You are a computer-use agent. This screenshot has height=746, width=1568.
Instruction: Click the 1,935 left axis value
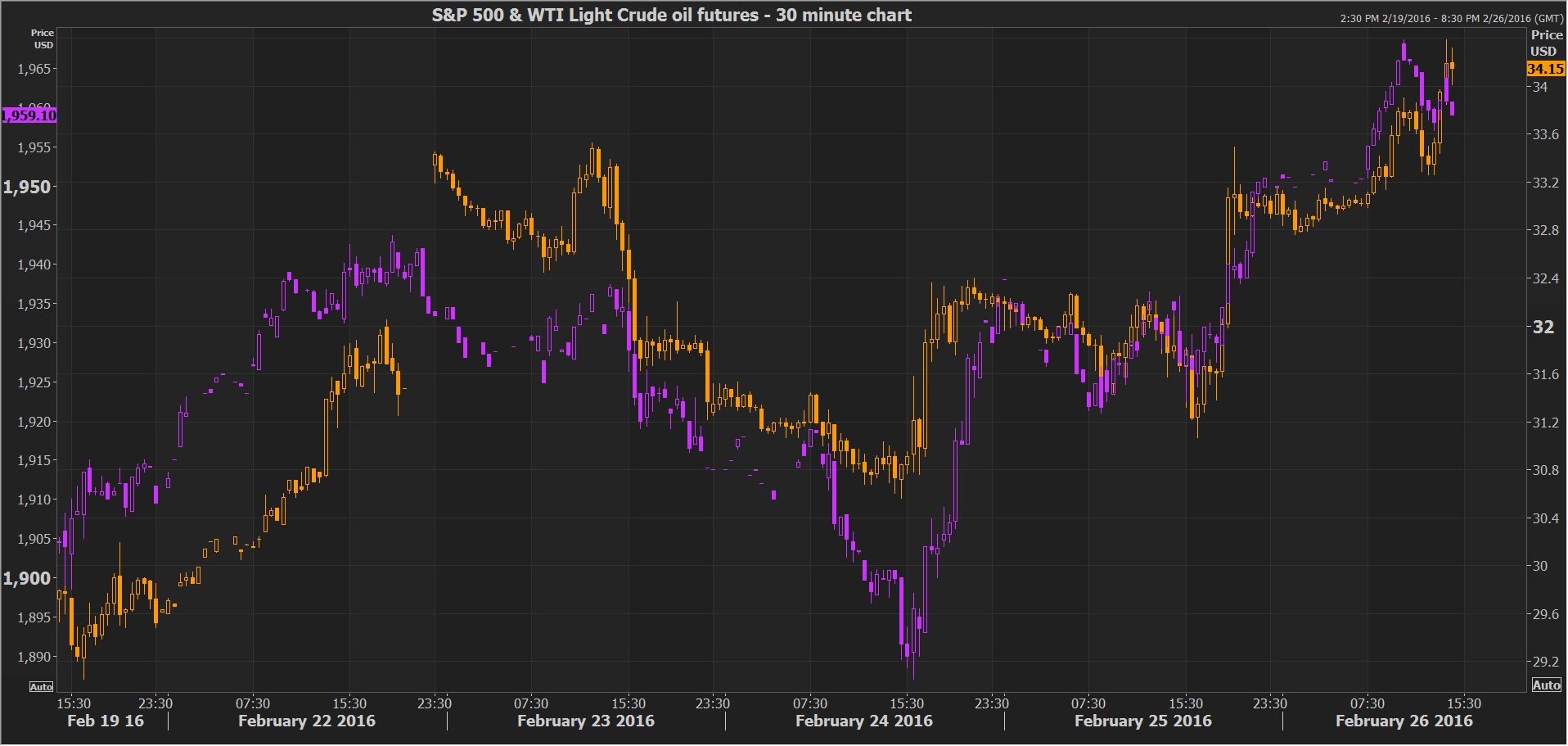pyautogui.click(x=34, y=304)
